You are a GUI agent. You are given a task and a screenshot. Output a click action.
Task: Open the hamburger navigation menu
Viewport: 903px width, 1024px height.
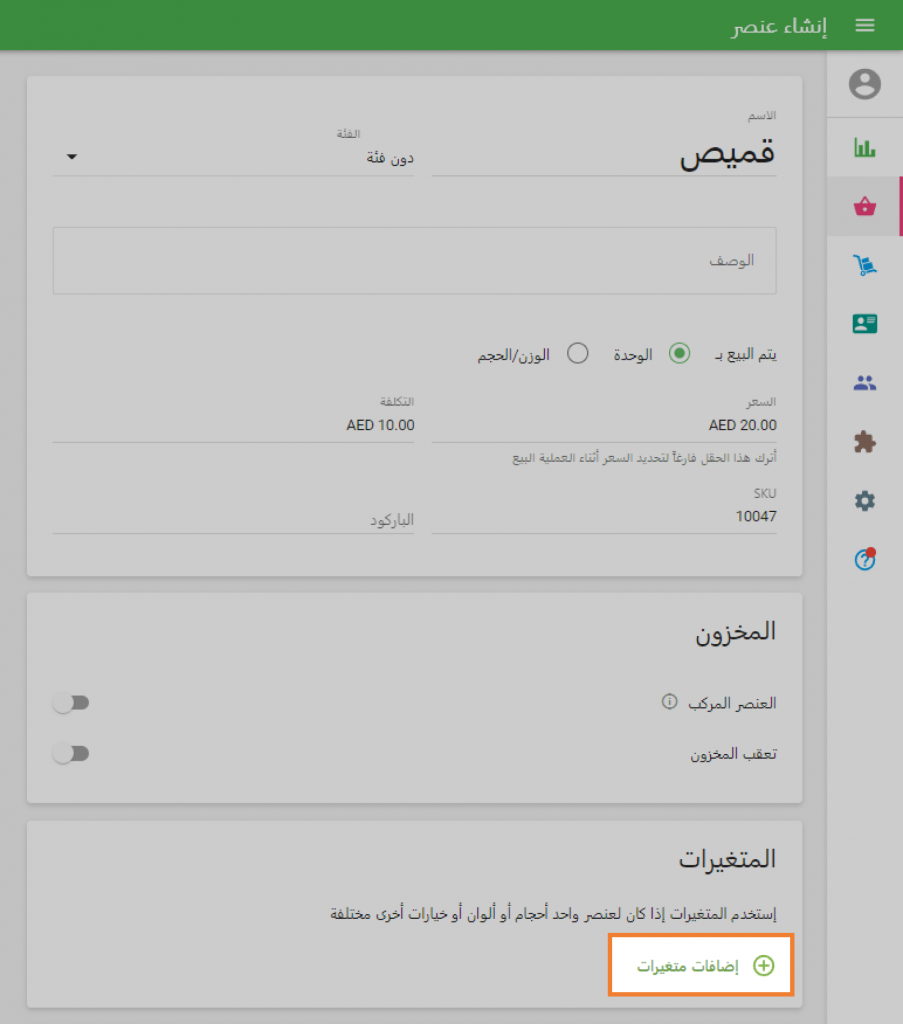click(865, 25)
